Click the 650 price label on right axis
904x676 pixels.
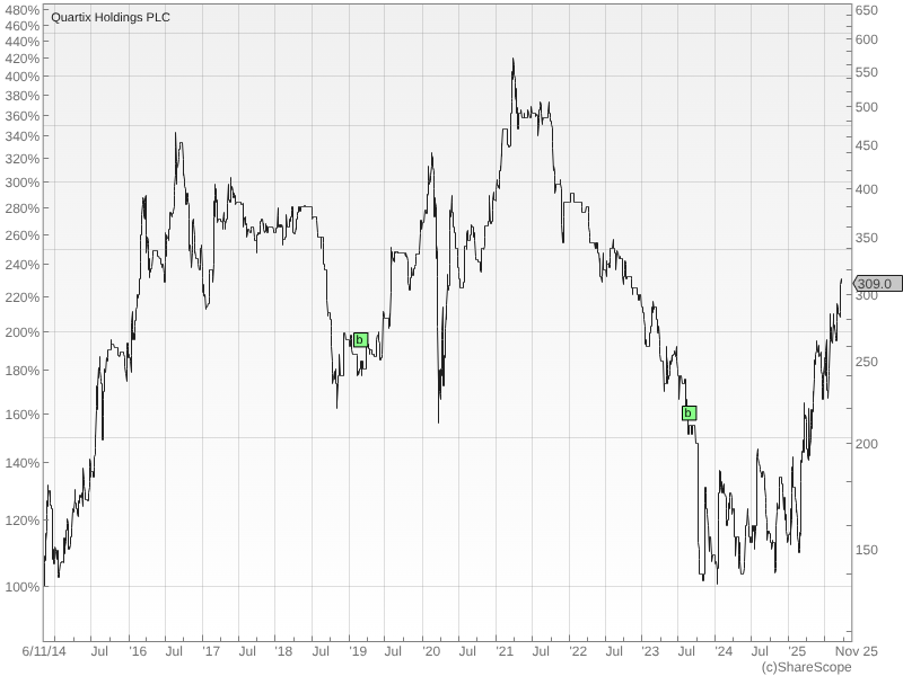(x=866, y=10)
